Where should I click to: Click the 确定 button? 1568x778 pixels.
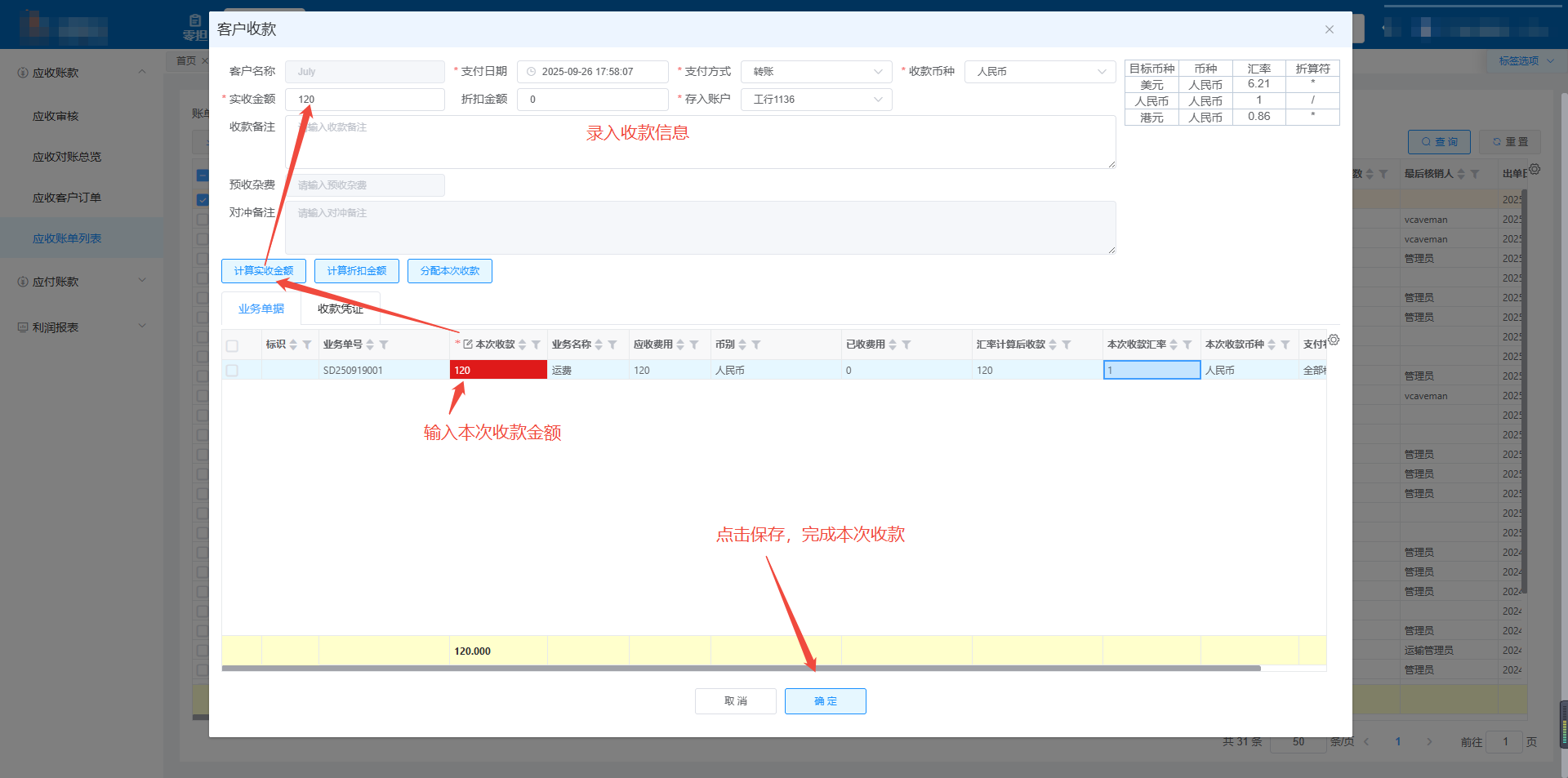(x=825, y=701)
